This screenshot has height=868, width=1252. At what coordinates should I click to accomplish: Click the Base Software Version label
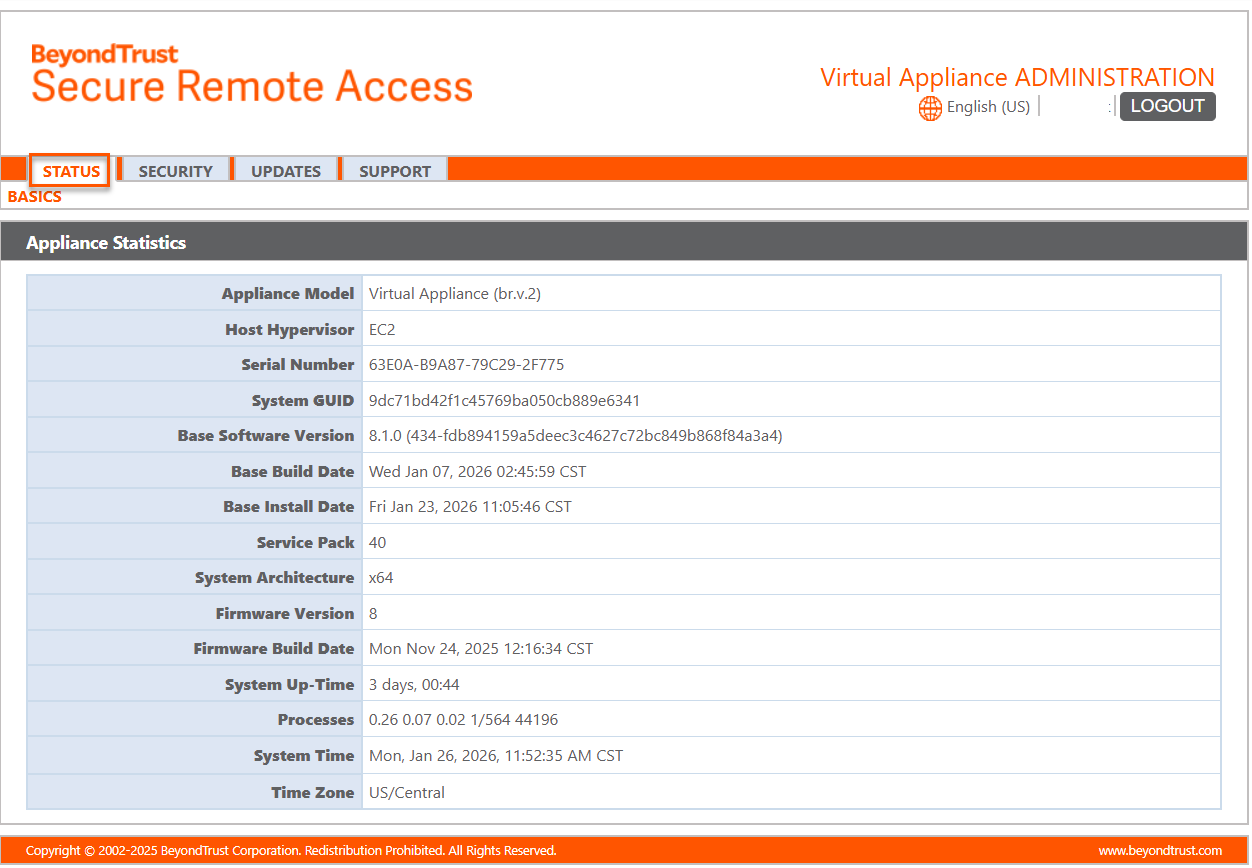pyautogui.click(x=266, y=436)
